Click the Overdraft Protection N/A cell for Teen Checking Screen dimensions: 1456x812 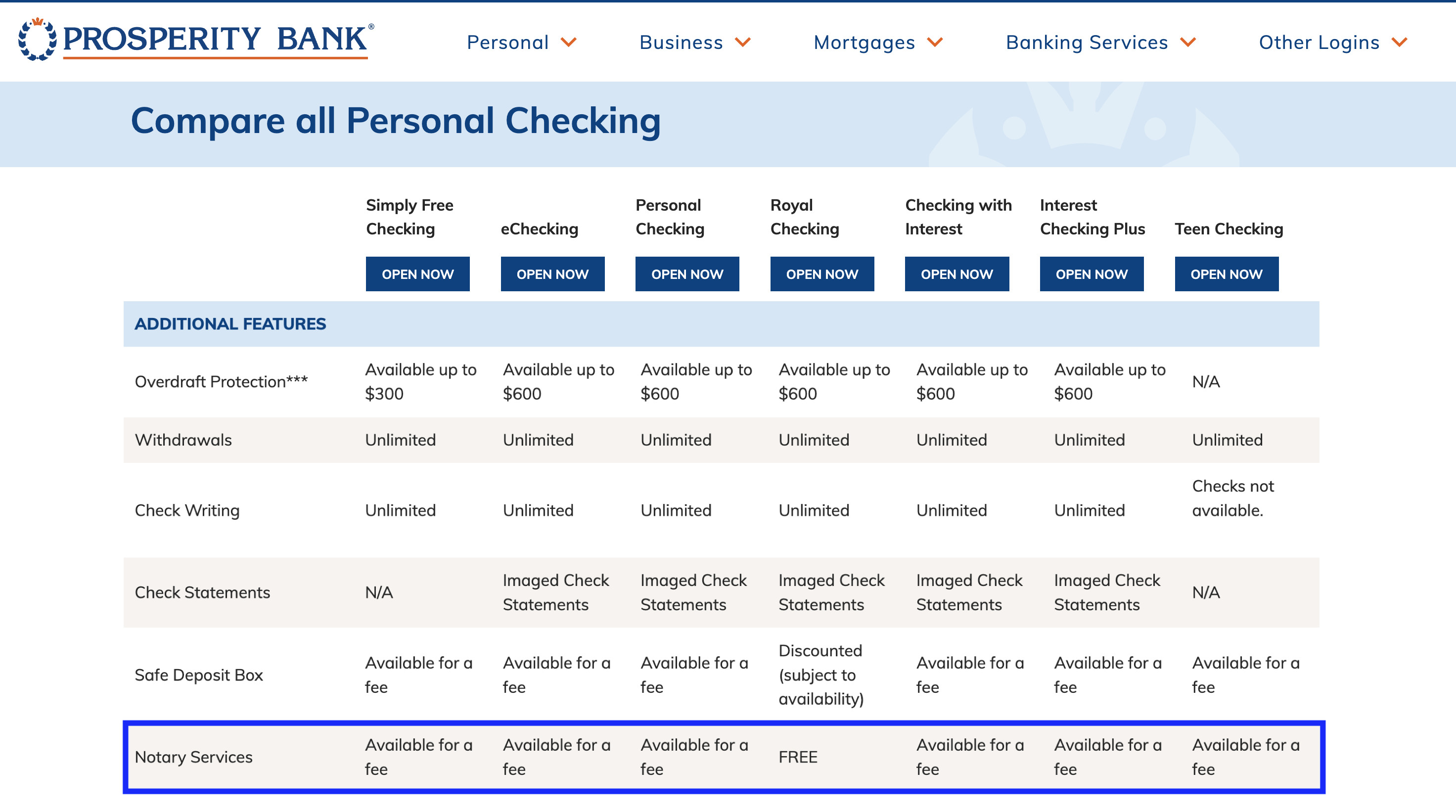[1206, 382]
